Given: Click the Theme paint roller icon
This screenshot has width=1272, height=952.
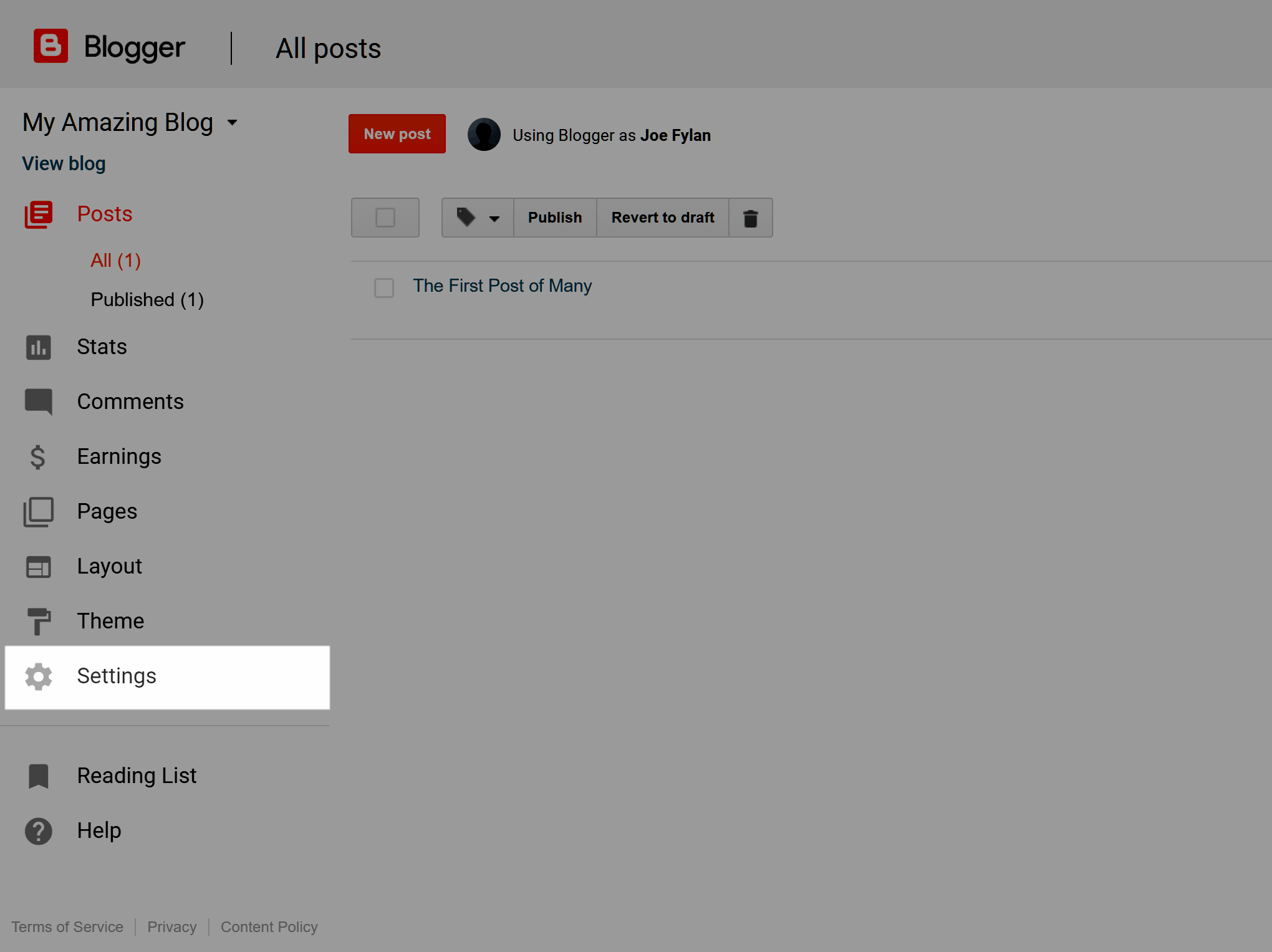Looking at the screenshot, I should click(x=39, y=622).
